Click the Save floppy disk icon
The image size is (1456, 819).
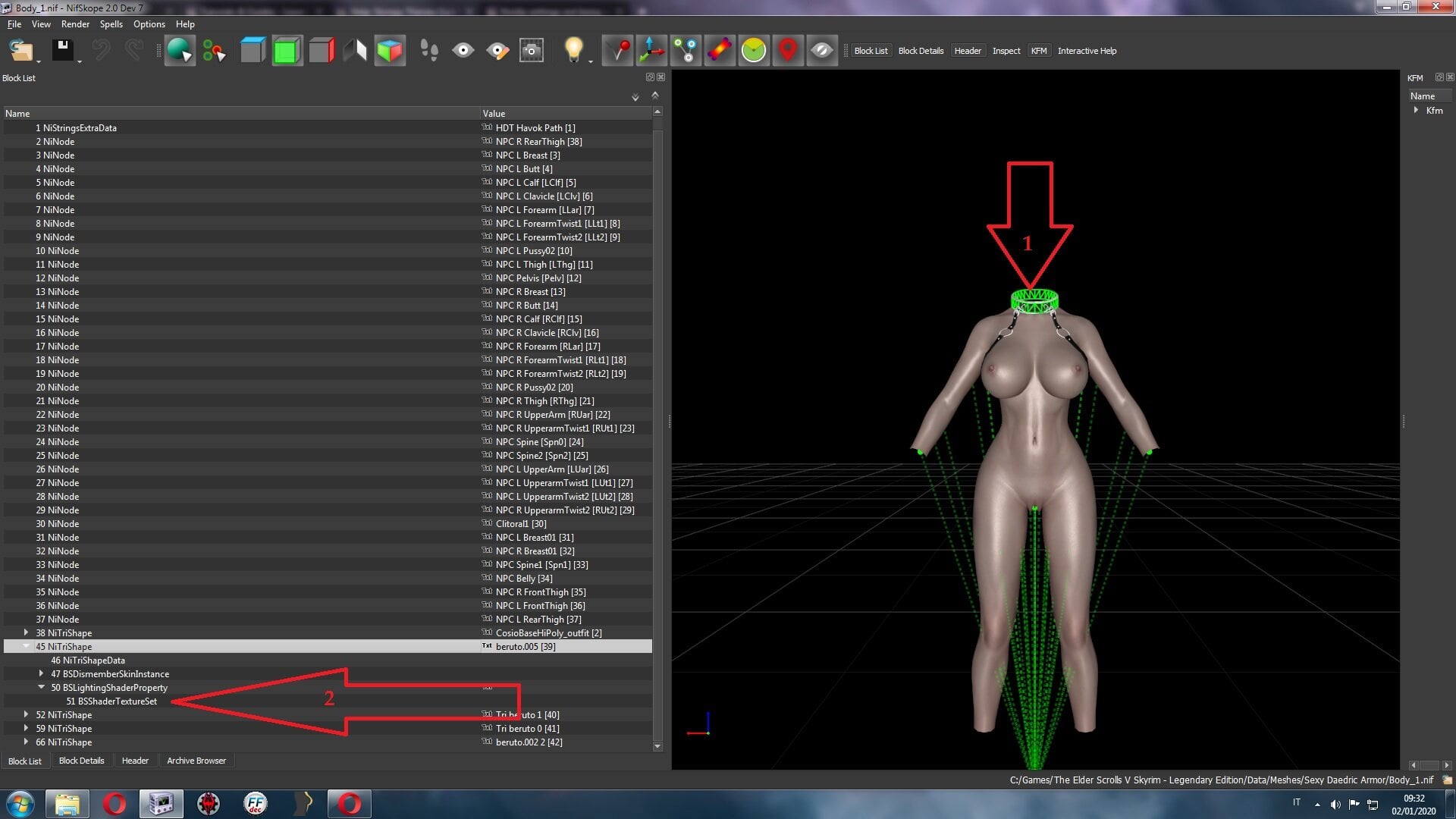click(62, 51)
